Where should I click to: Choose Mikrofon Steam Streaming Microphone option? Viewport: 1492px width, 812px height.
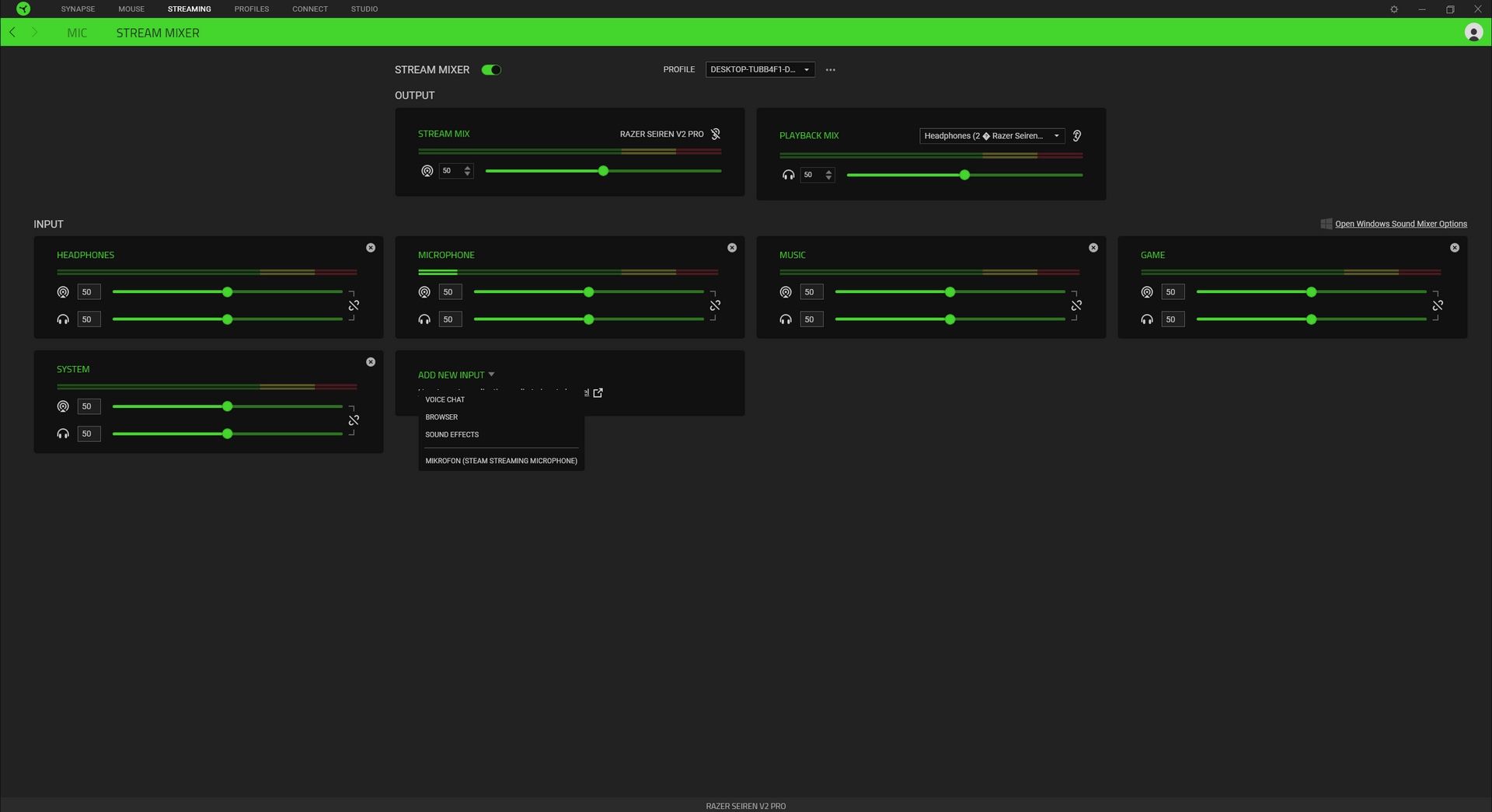pyautogui.click(x=501, y=461)
